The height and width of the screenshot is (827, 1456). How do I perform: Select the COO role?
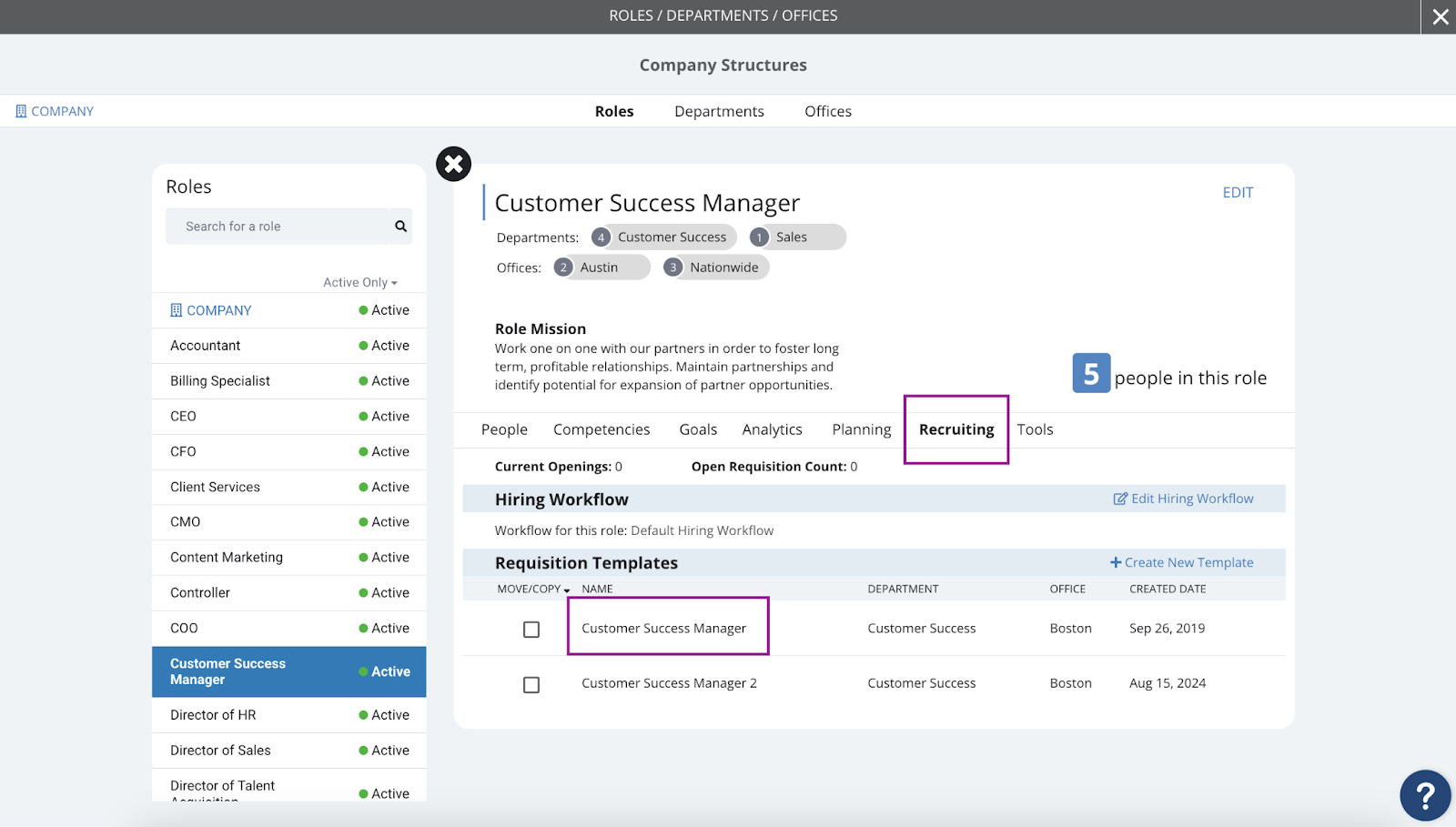point(289,629)
